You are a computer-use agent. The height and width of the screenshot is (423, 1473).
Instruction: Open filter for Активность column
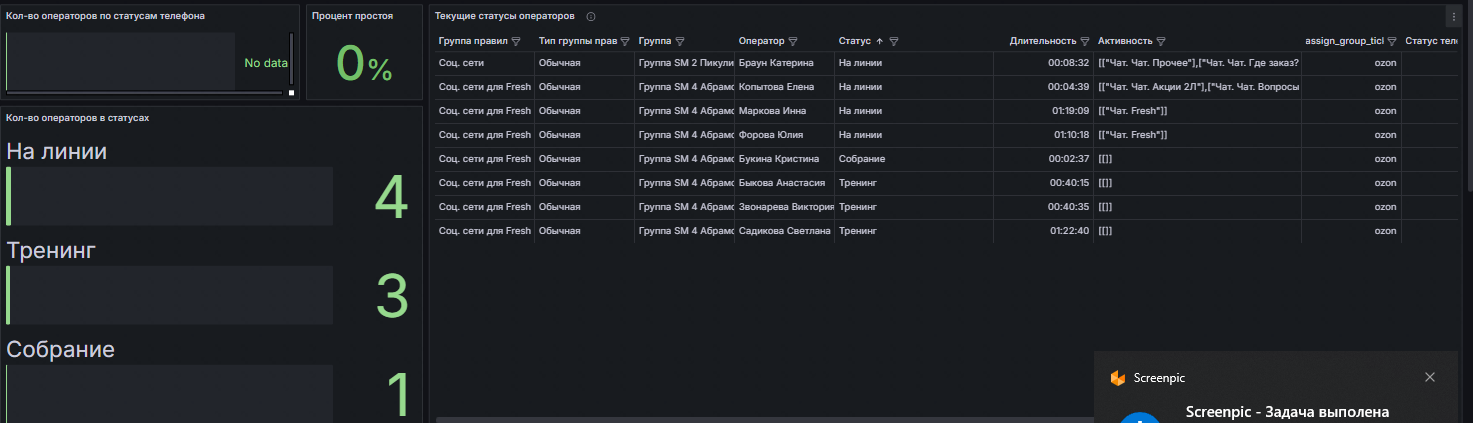point(1161,42)
